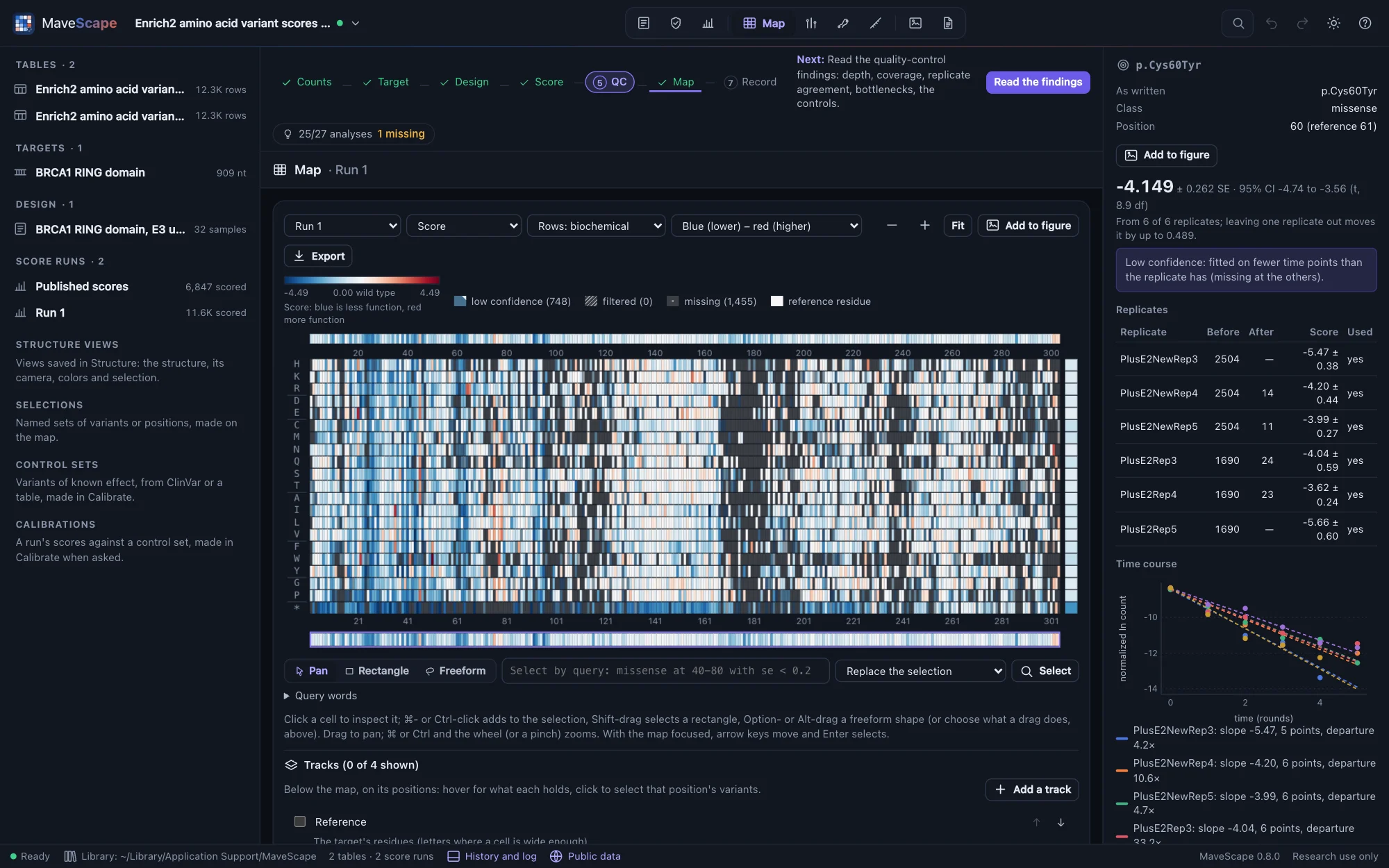This screenshot has width=1389, height=868.
Task: Go to the QC step
Action: 610,82
